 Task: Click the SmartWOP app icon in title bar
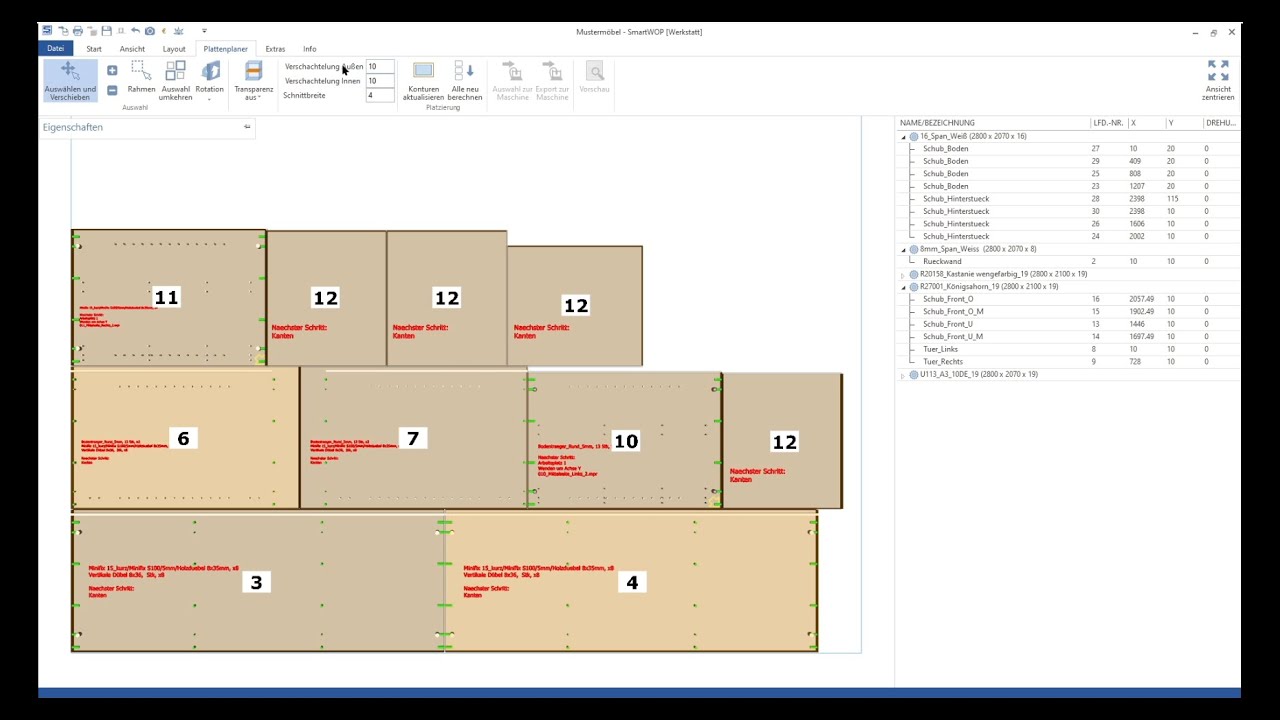pos(47,32)
